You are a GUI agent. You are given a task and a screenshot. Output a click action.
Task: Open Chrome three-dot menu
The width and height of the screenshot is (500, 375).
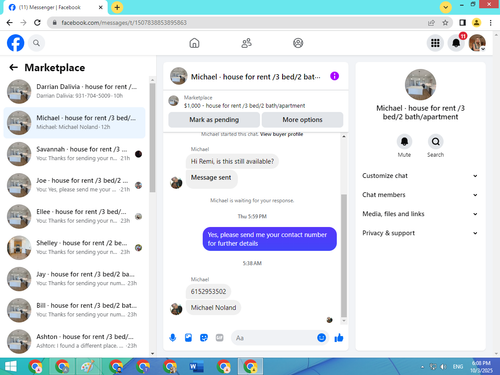[x=490, y=23]
